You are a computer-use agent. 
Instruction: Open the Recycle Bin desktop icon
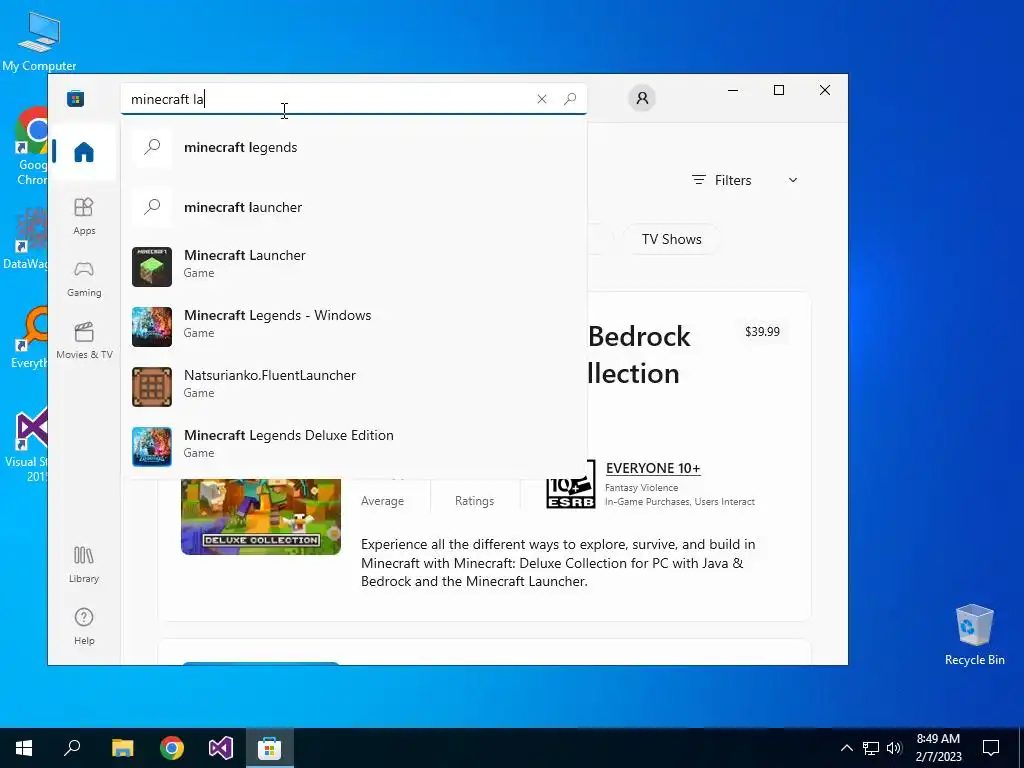[974, 635]
